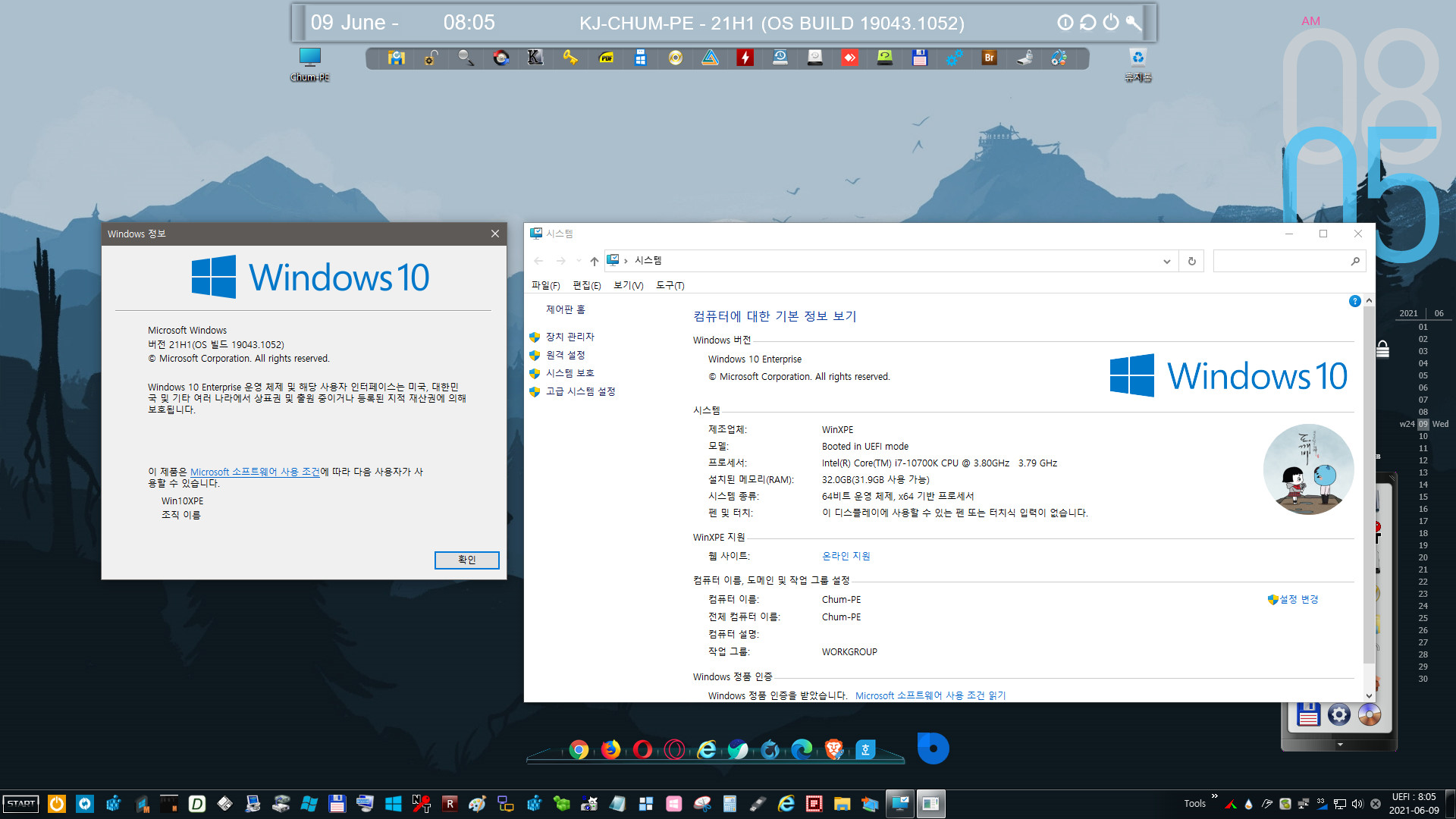Open the 도구(T) menu
Screen dimensions: 1456x819
(670, 285)
